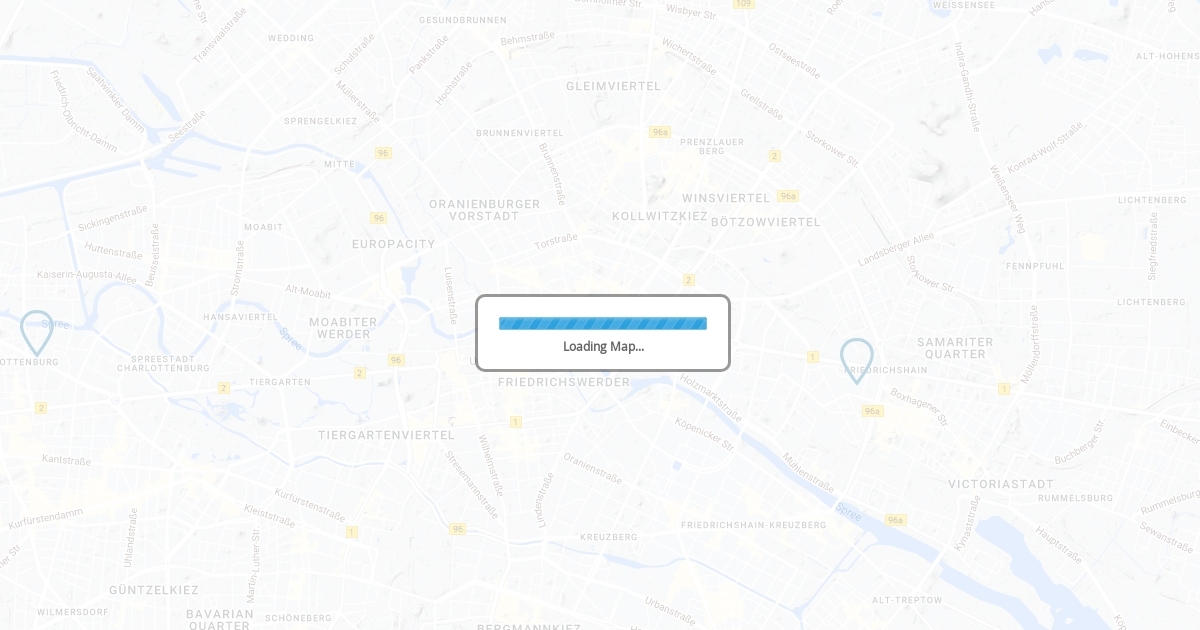This screenshot has height=630, width=1200.
Task: Click the Friedrichshain-Kreuzberg borough label
Action: click(754, 525)
